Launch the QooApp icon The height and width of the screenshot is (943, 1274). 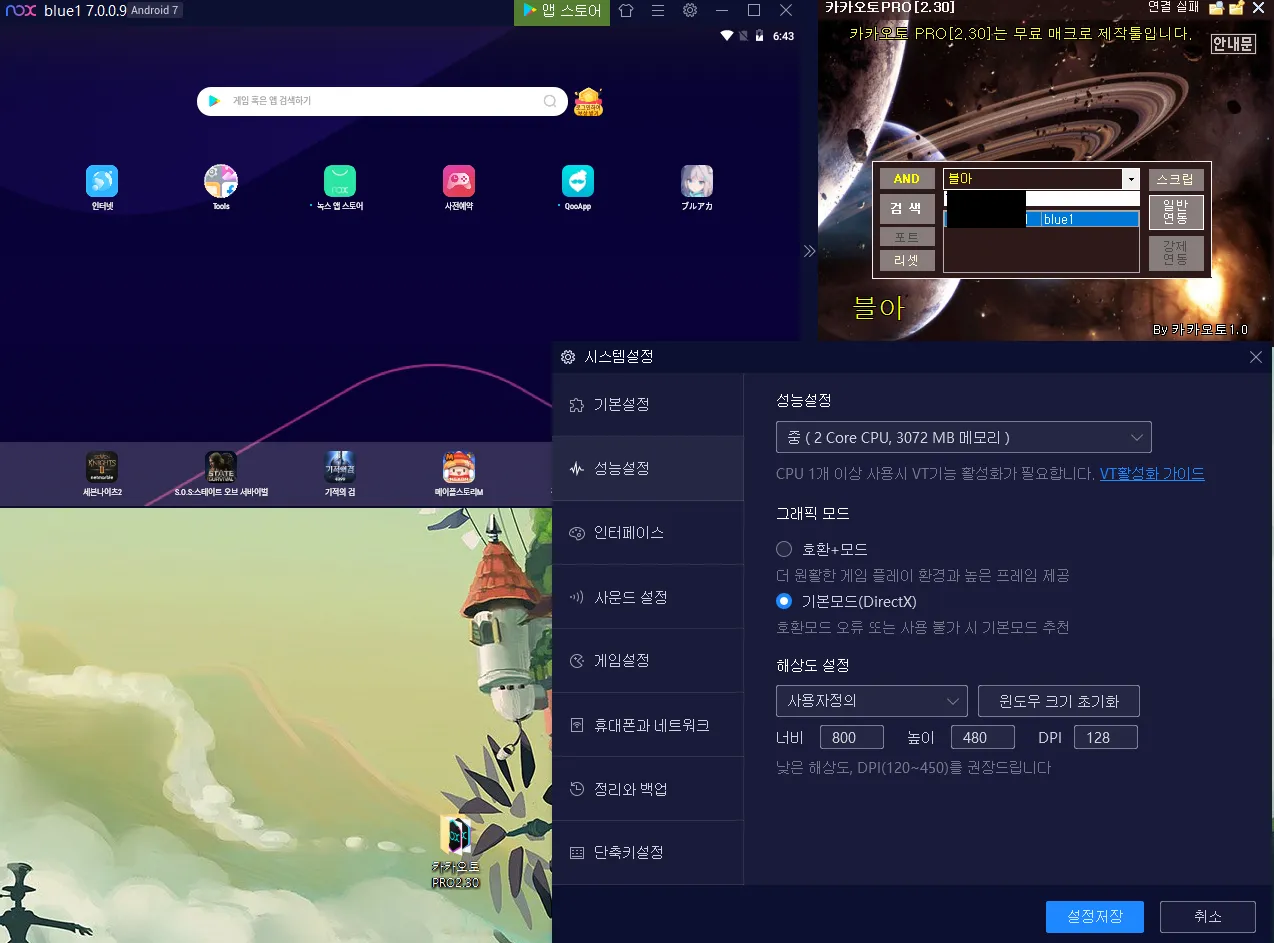pyautogui.click(x=578, y=181)
